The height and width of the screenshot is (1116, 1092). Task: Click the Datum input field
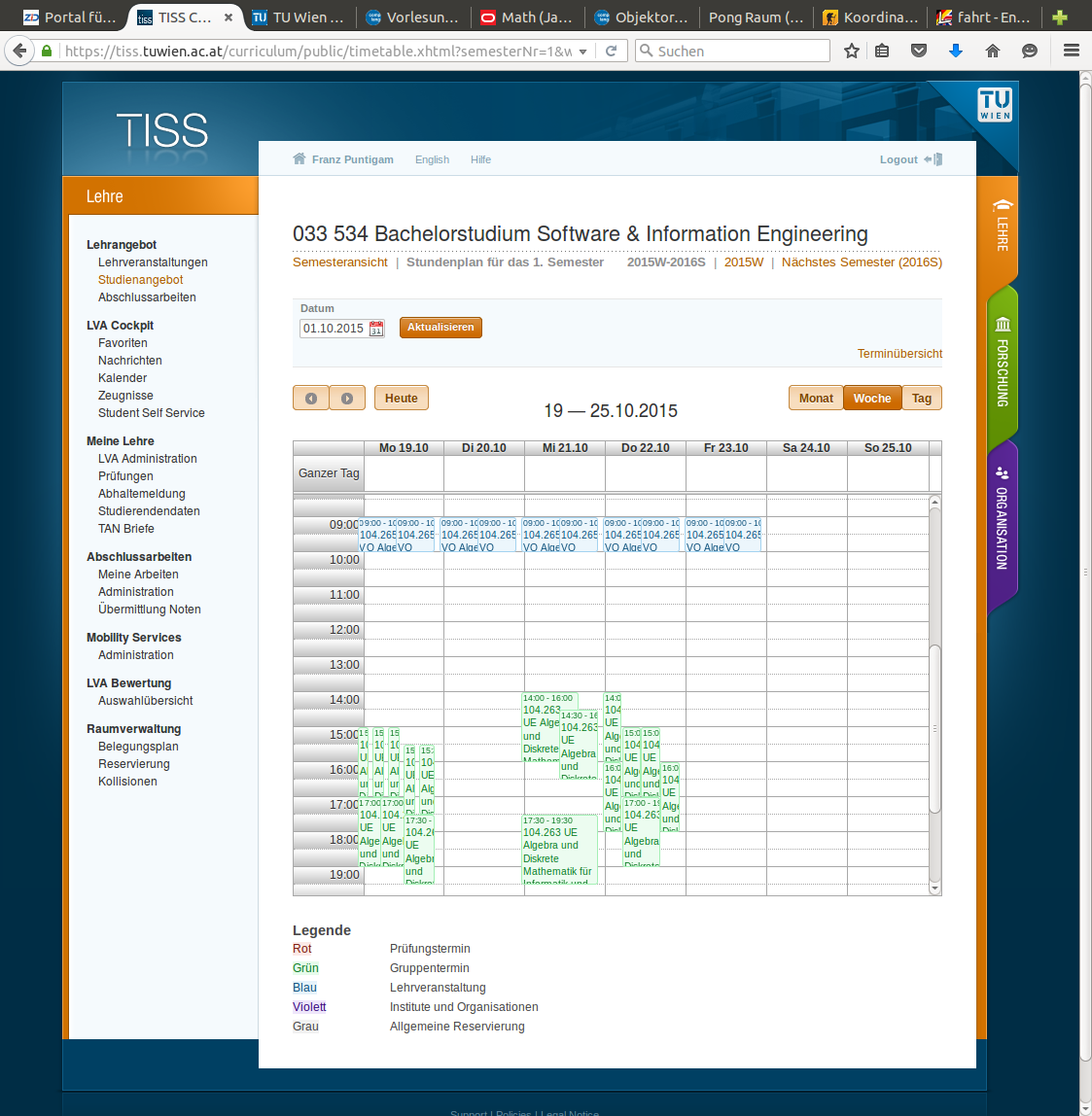coord(333,329)
